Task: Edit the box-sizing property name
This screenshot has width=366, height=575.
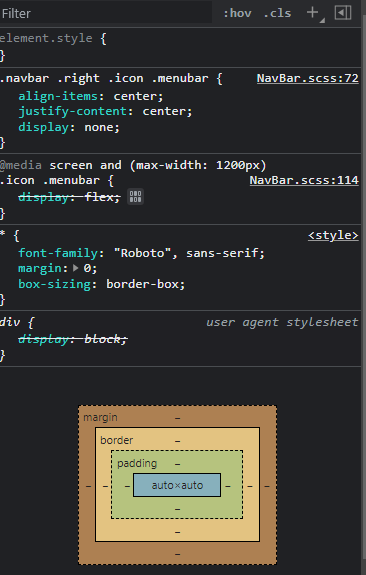Action: [55, 284]
